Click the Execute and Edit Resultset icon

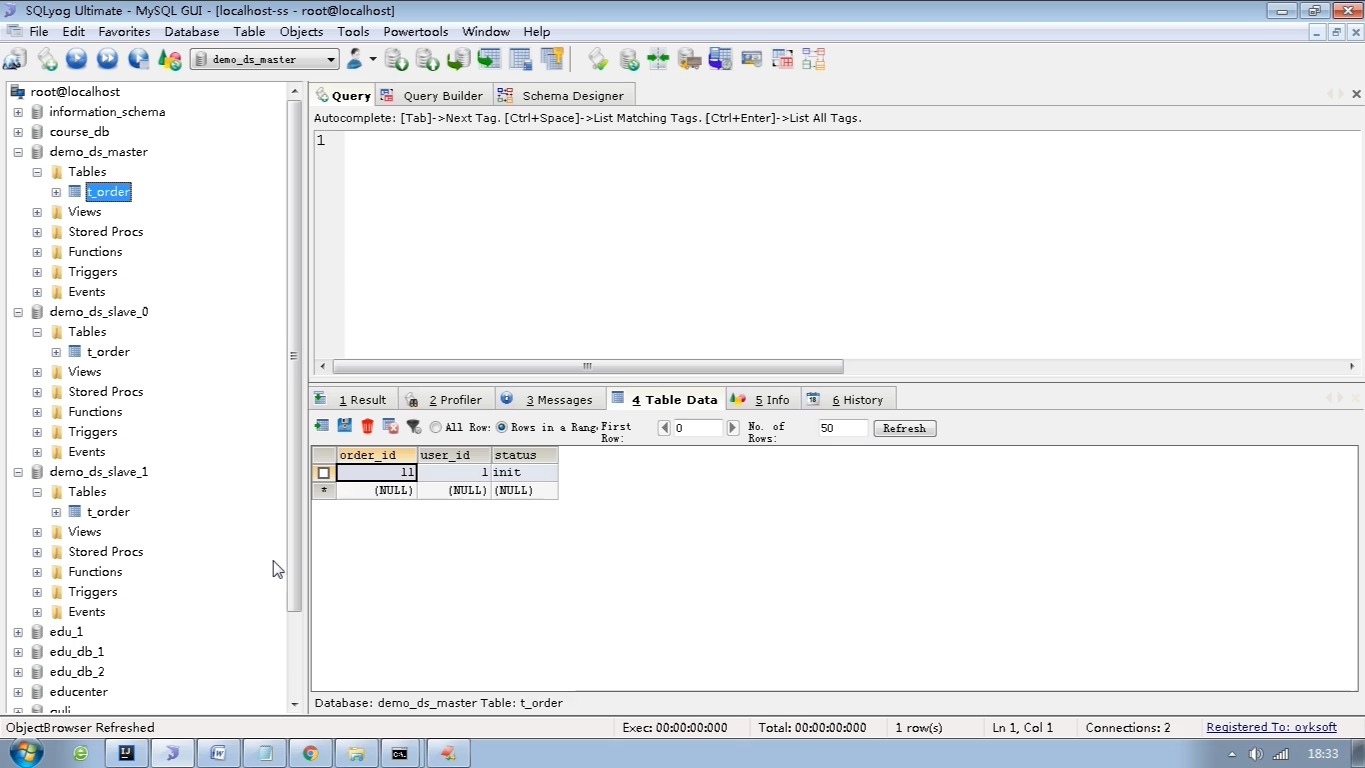point(138,59)
